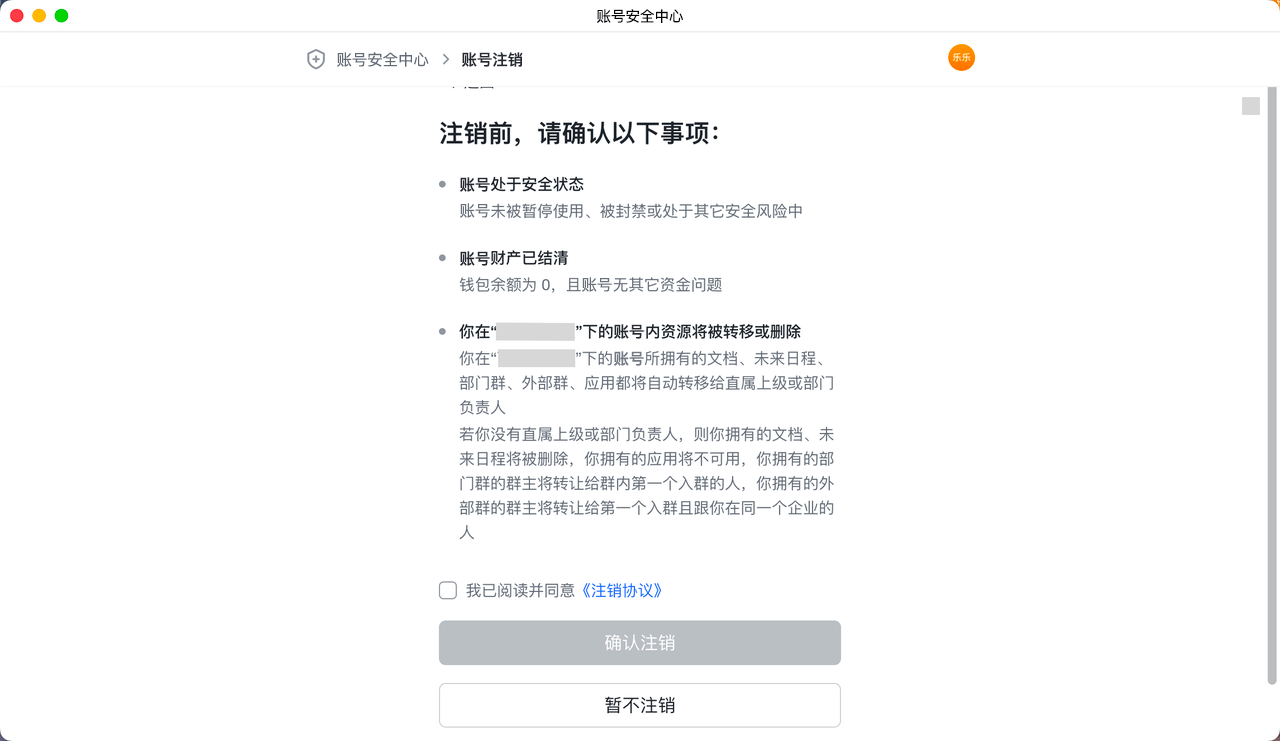This screenshot has height=741, width=1280.
Task: Click the heading 注销前，请确认以下事项
Action: click(580, 134)
